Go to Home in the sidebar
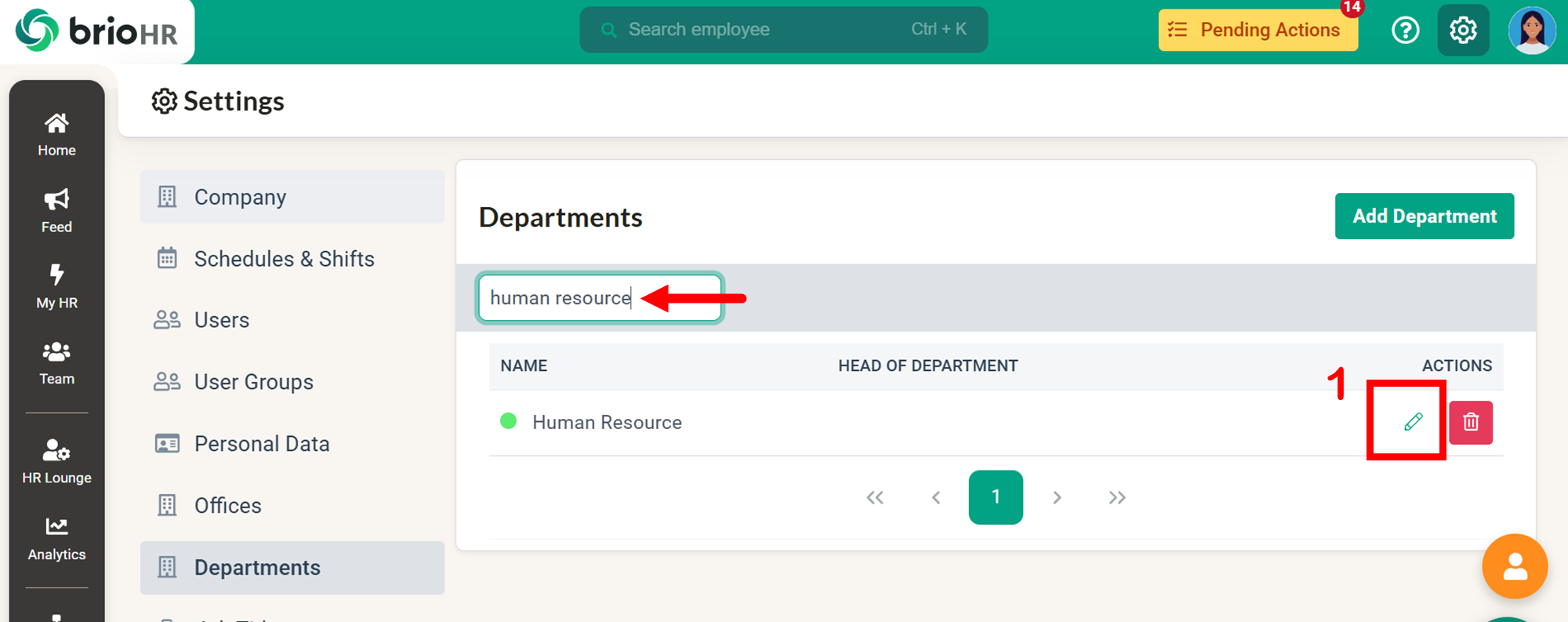The height and width of the screenshot is (622, 1568). 56,134
